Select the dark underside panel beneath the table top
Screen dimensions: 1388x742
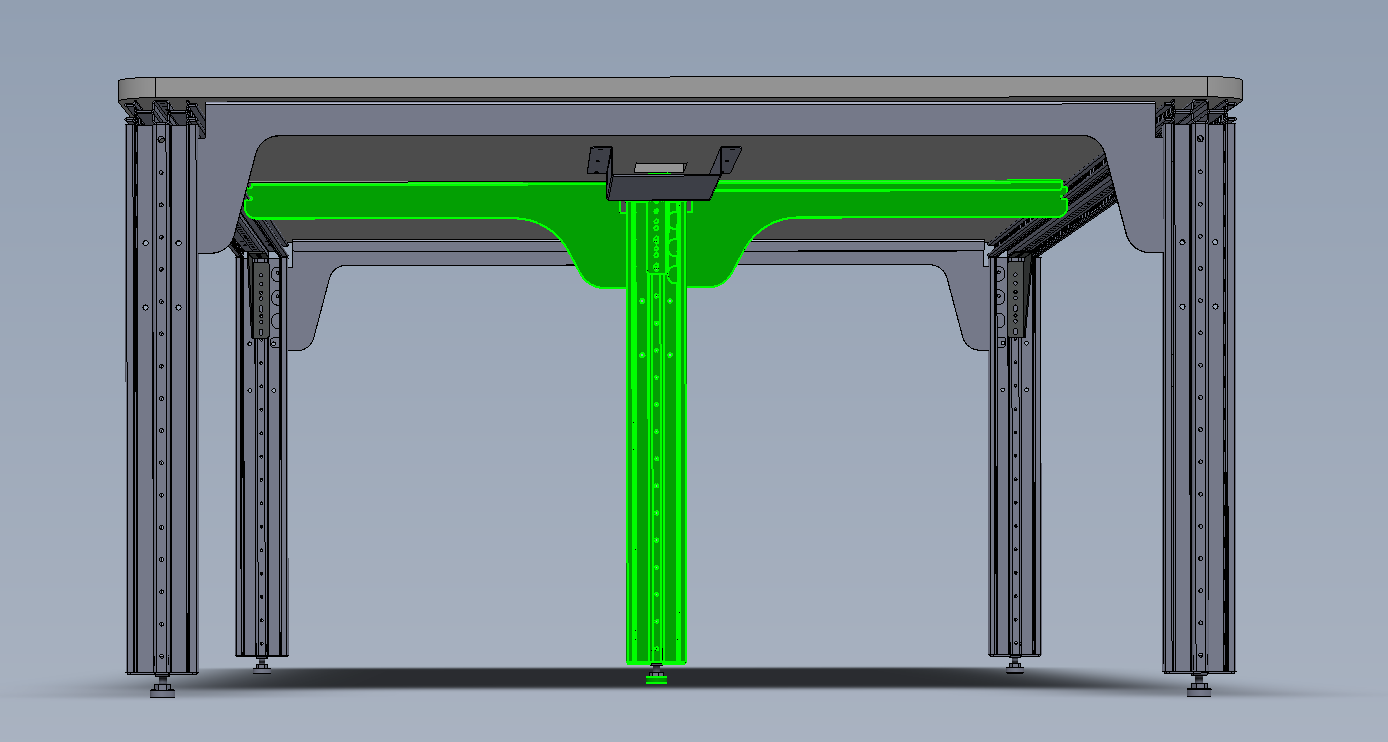coord(420,158)
